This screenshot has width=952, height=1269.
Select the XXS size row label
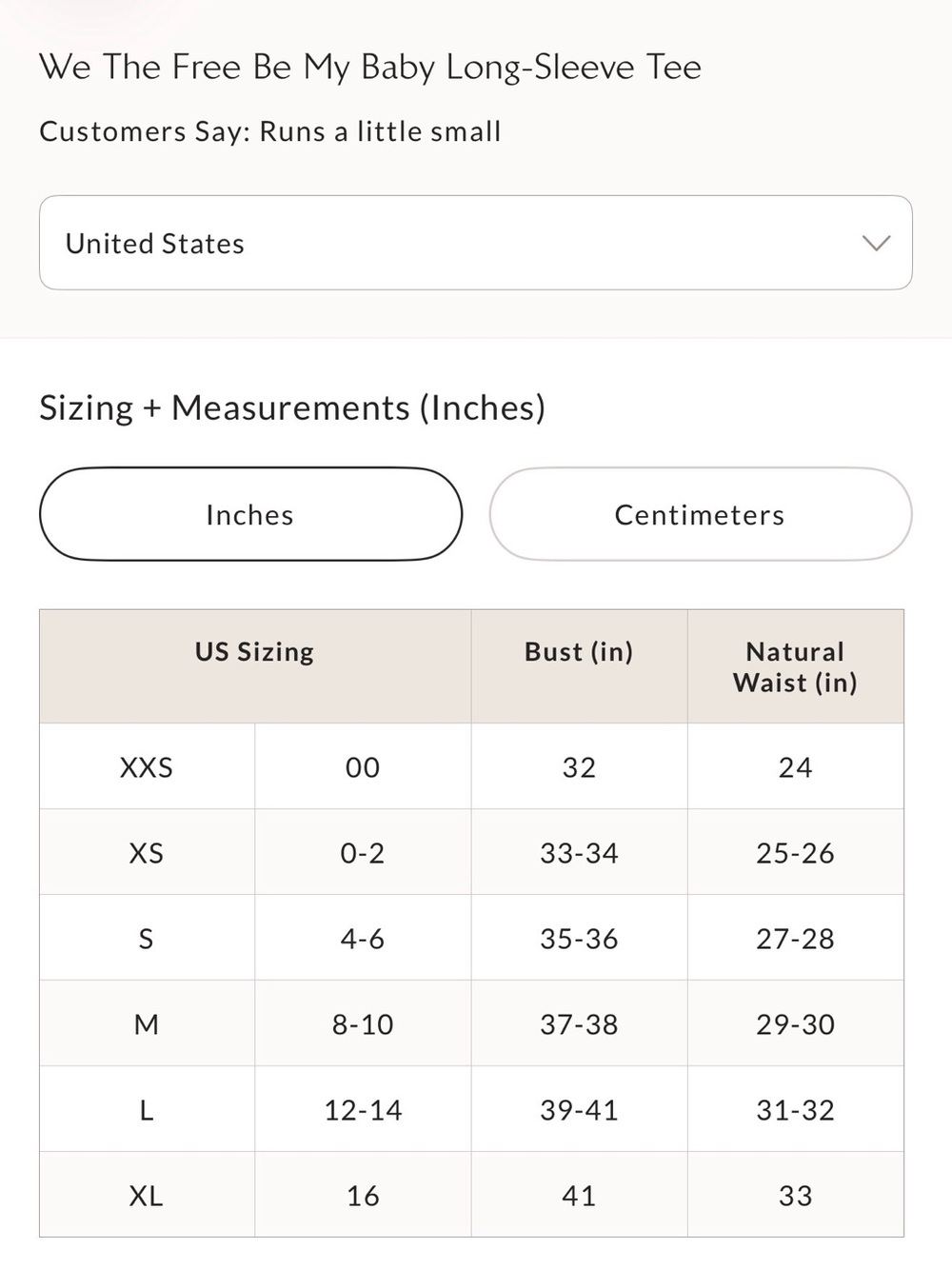pos(147,766)
